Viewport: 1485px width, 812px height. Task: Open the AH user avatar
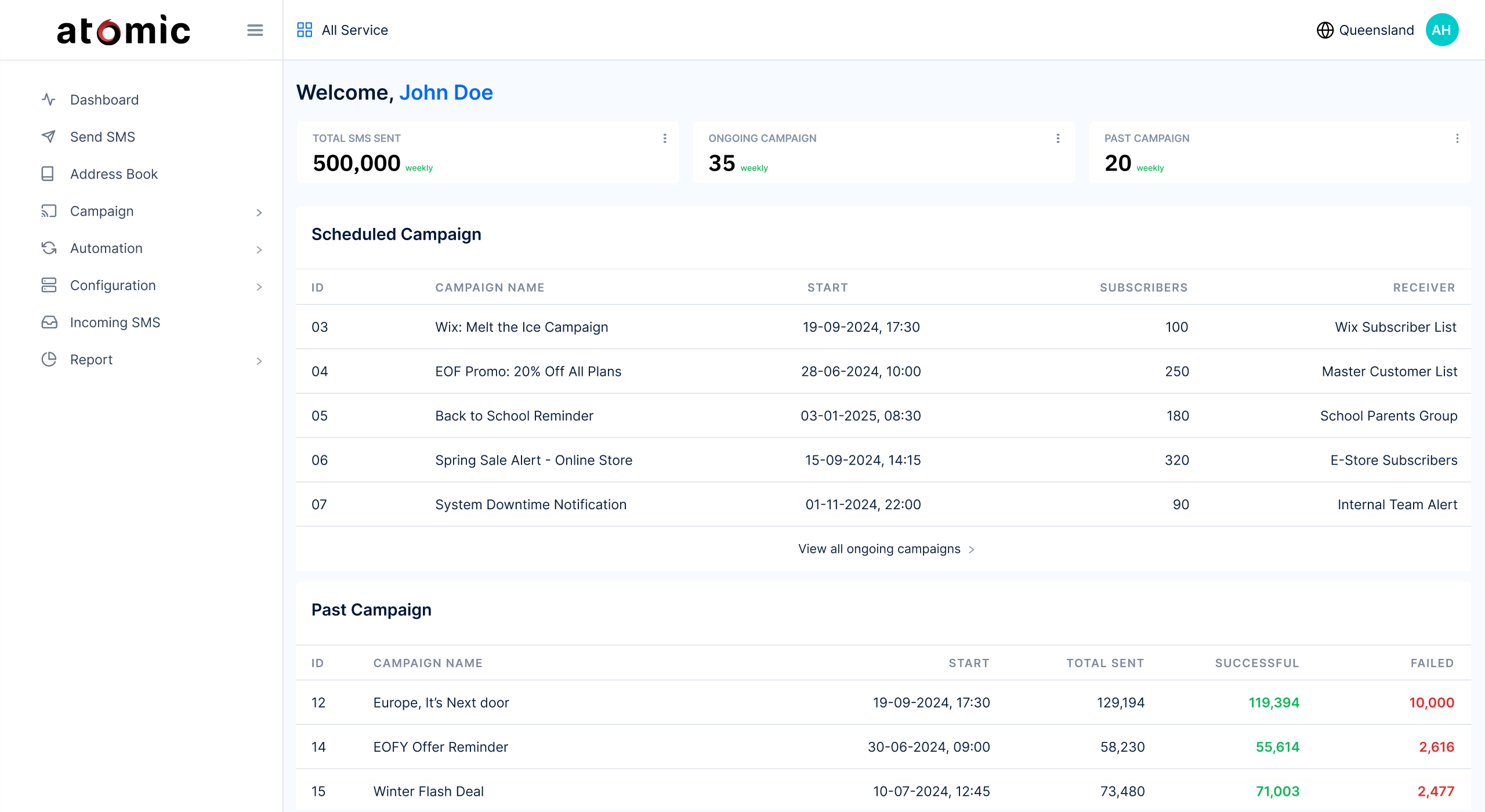1441,30
